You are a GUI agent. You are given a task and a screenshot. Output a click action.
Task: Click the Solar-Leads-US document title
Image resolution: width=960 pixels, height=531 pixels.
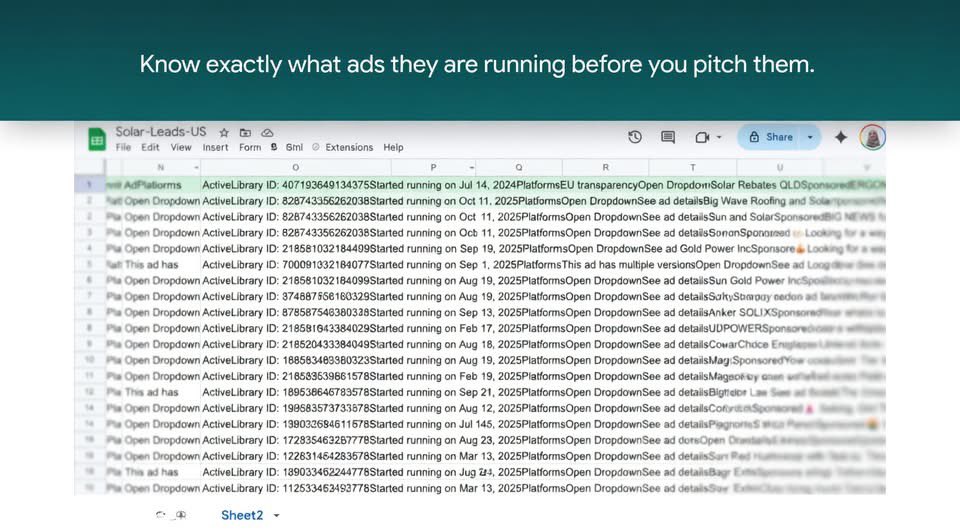161,132
